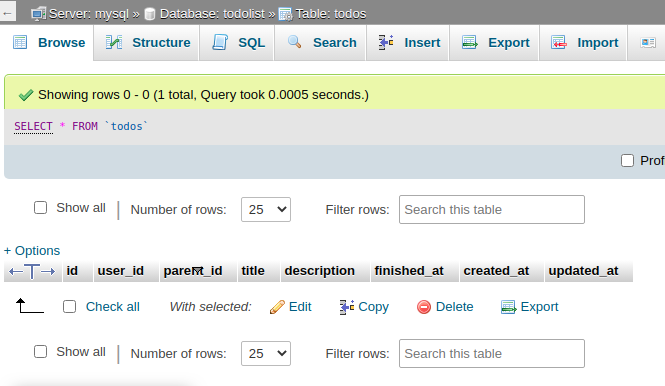Viewport: 665px width, 386px height.
Task: Click the Check all link
Action: coord(112,307)
